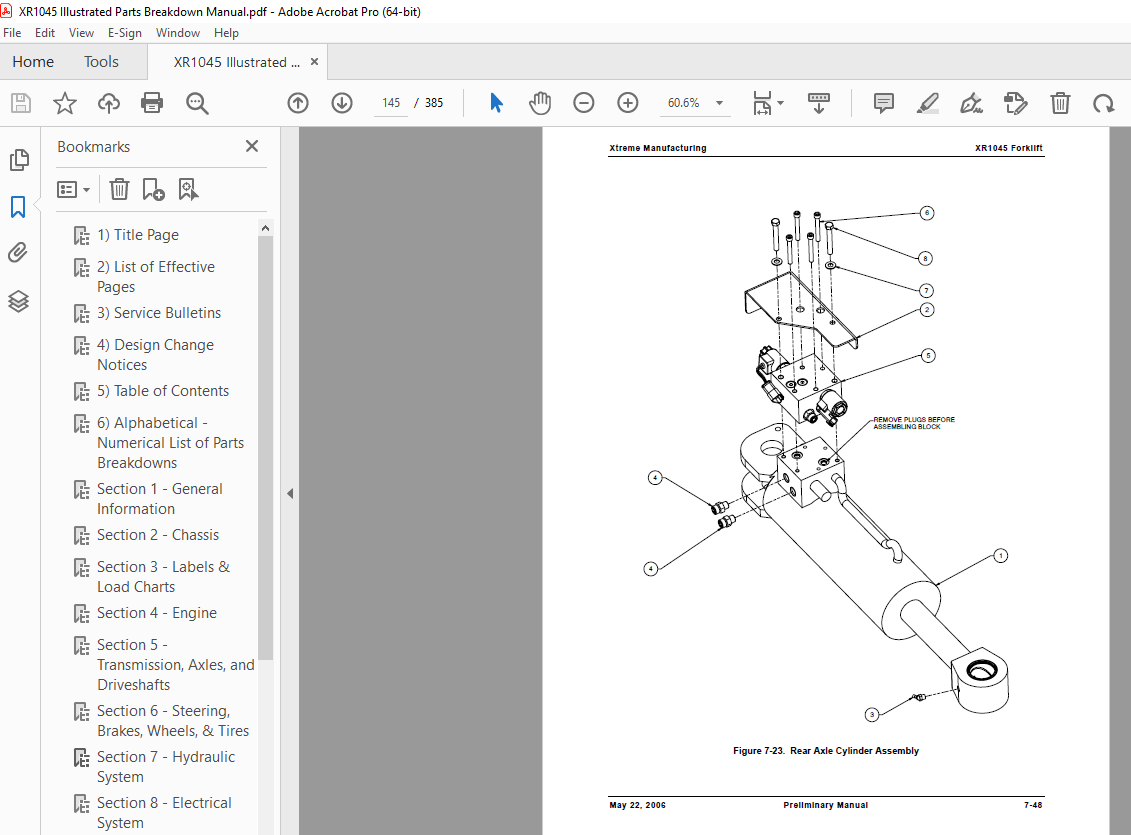This screenshot has height=835, width=1131.
Task: Go to next page arrow
Action: click(x=342, y=103)
